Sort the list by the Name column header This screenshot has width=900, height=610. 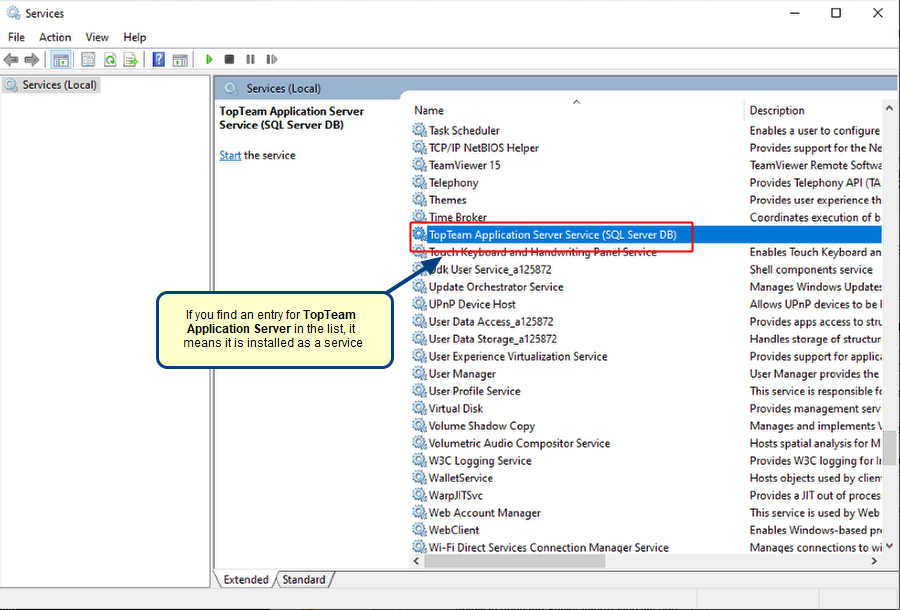point(576,110)
